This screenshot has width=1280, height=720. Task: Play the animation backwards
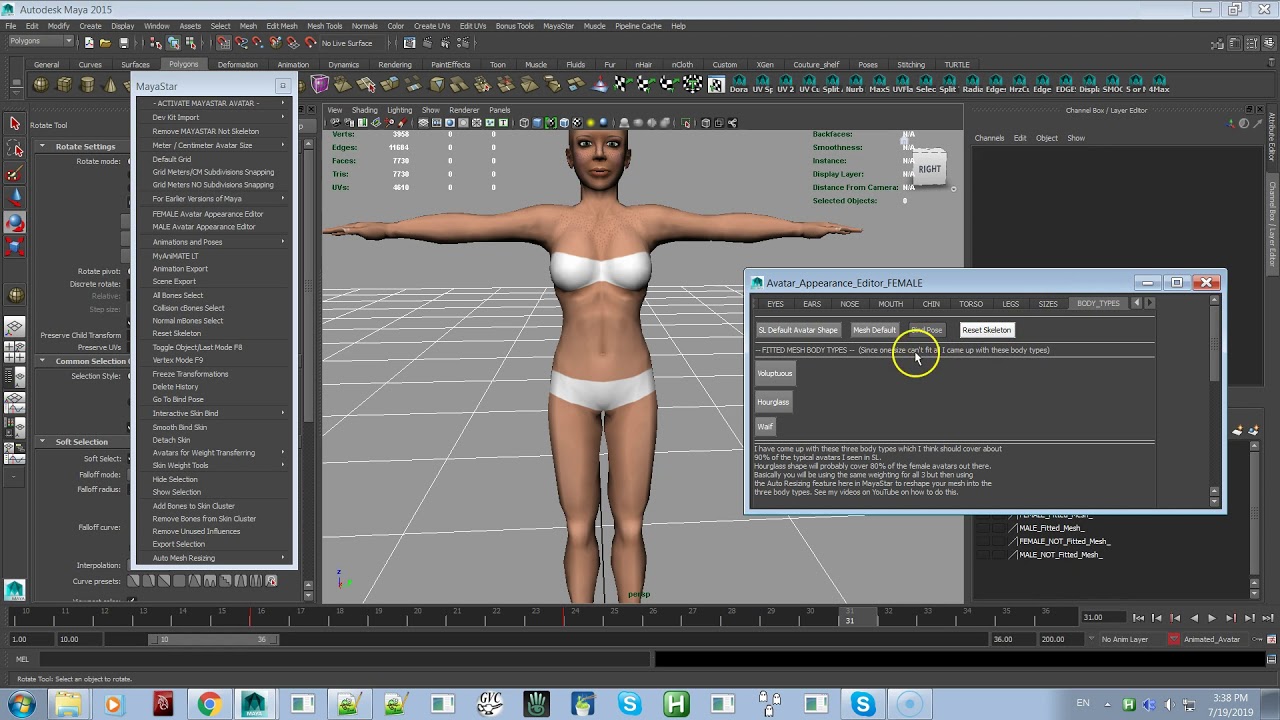[1193, 618]
